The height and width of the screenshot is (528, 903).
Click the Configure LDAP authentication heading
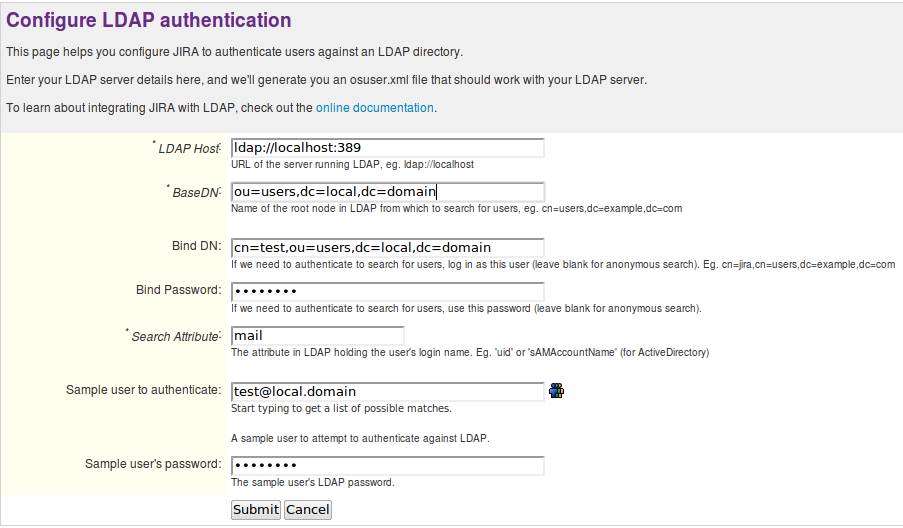[x=149, y=20]
